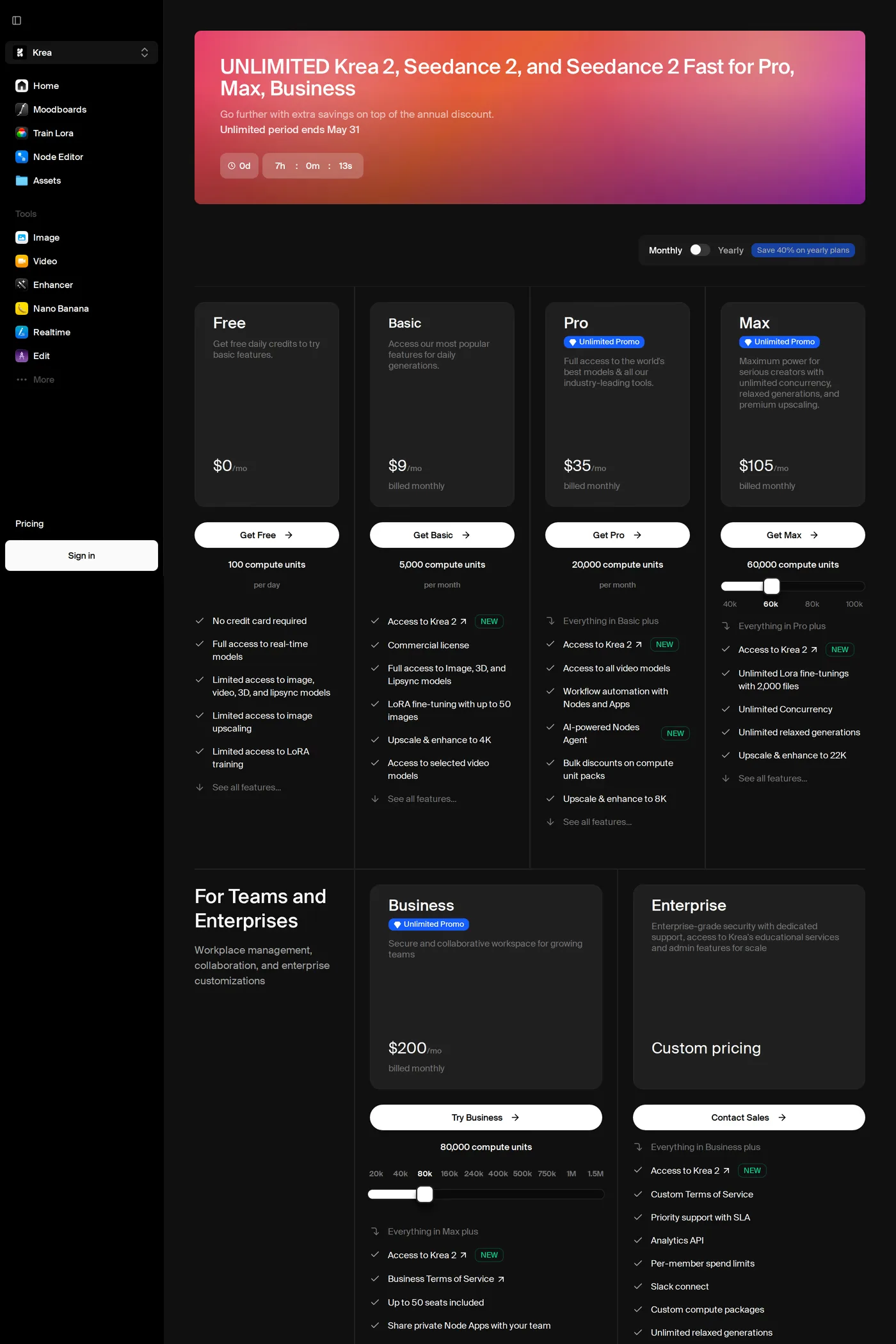Open Access to Krea 2 link in Pro plan
896x1344 pixels.
(x=602, y=644)
